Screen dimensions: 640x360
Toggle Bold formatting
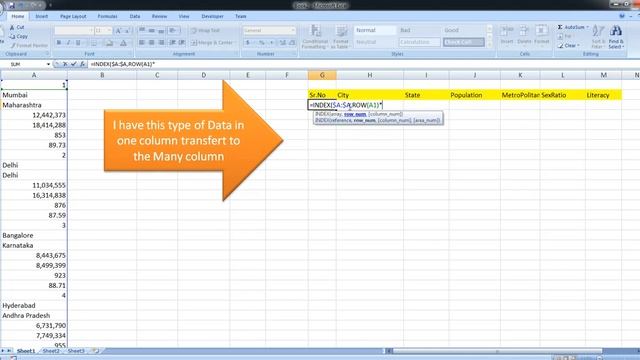coord(59,43)
